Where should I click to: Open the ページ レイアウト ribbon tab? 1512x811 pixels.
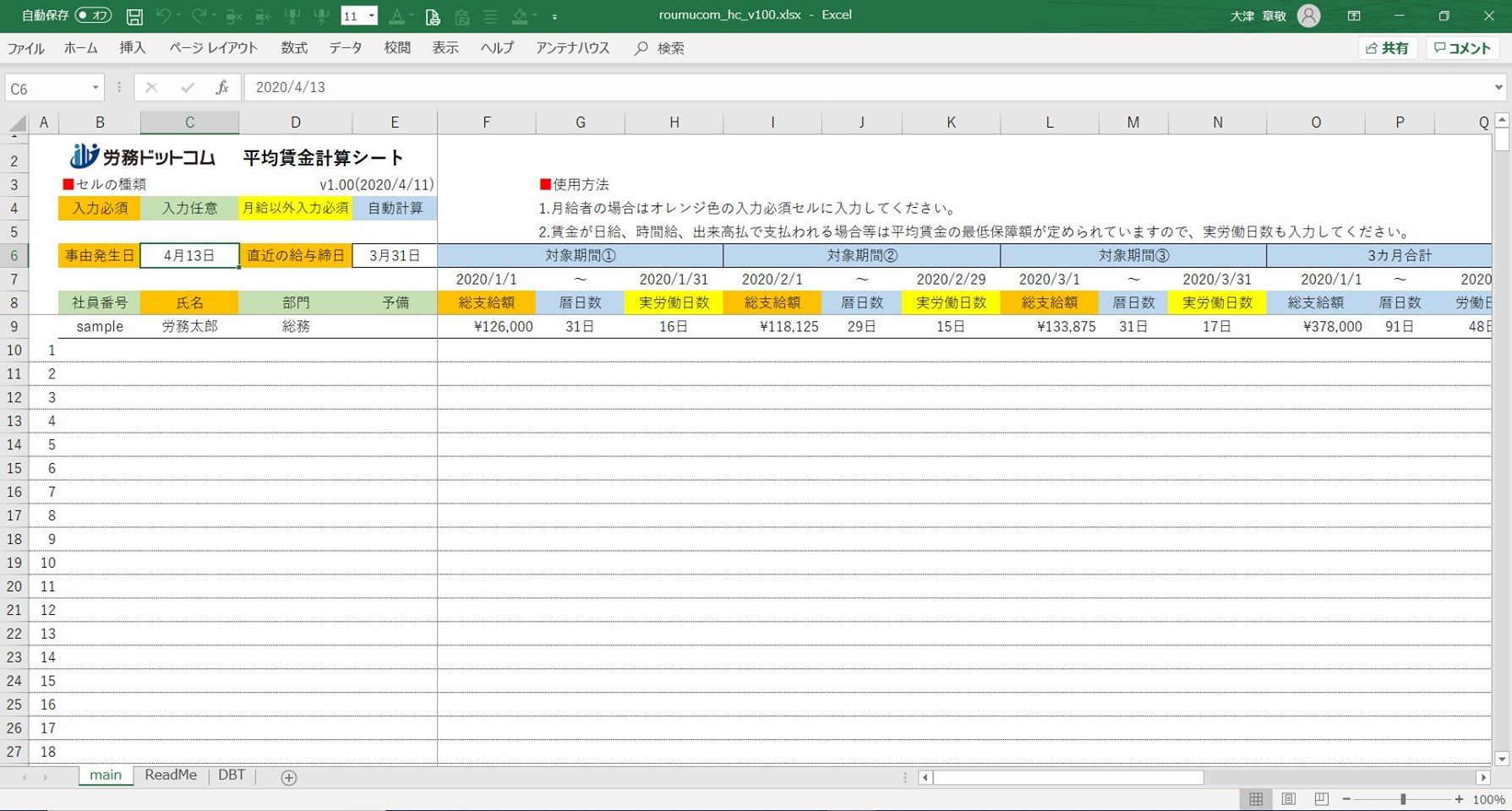click(214, 48)
